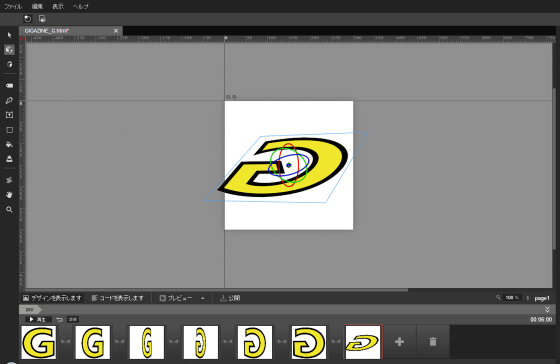Toggle the code view button
This screenshot has height=364, width=560.
pyautogui.click(x=118, y=298)
